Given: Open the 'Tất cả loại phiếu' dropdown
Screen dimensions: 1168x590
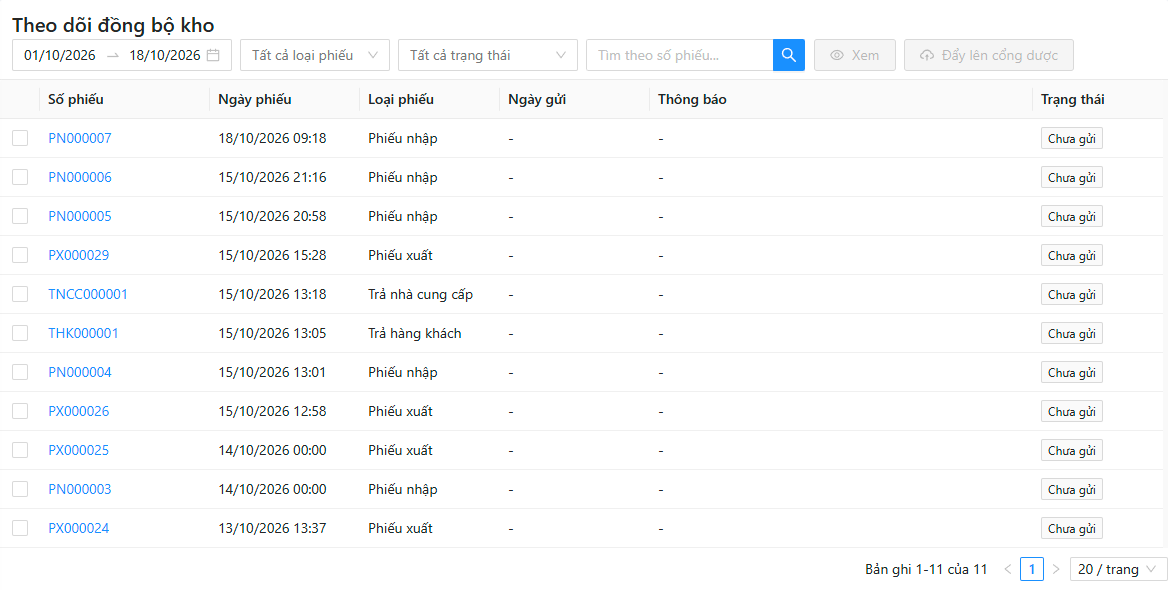Looking at the screenshot, I should 315,55.
